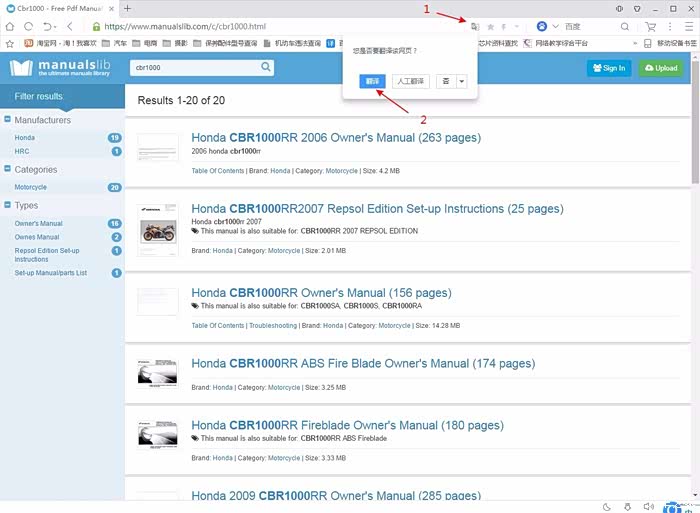Open the dropdown arrow beside 否 button
The image size is (700, 513).
(462, 81)
